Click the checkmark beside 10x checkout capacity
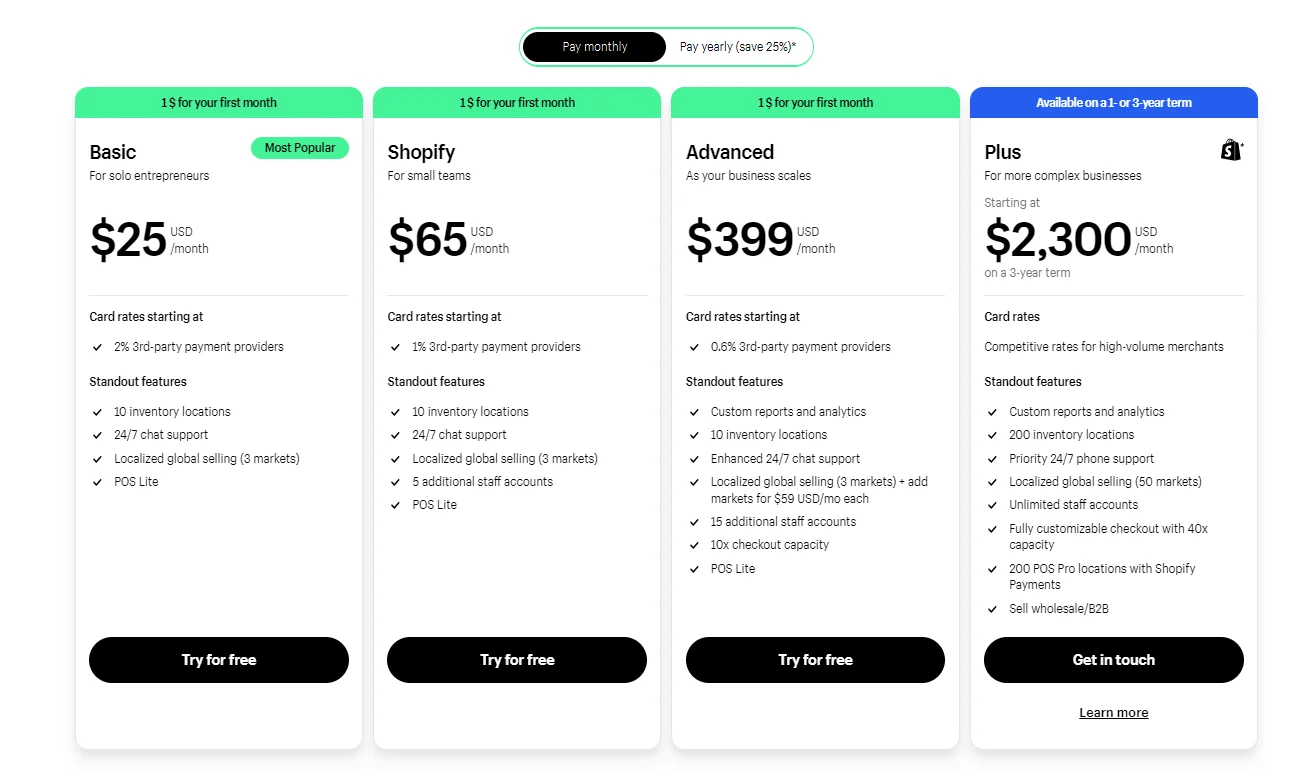Image resolution: width=1311 pixels, height=772 pixels. point(694,545)
